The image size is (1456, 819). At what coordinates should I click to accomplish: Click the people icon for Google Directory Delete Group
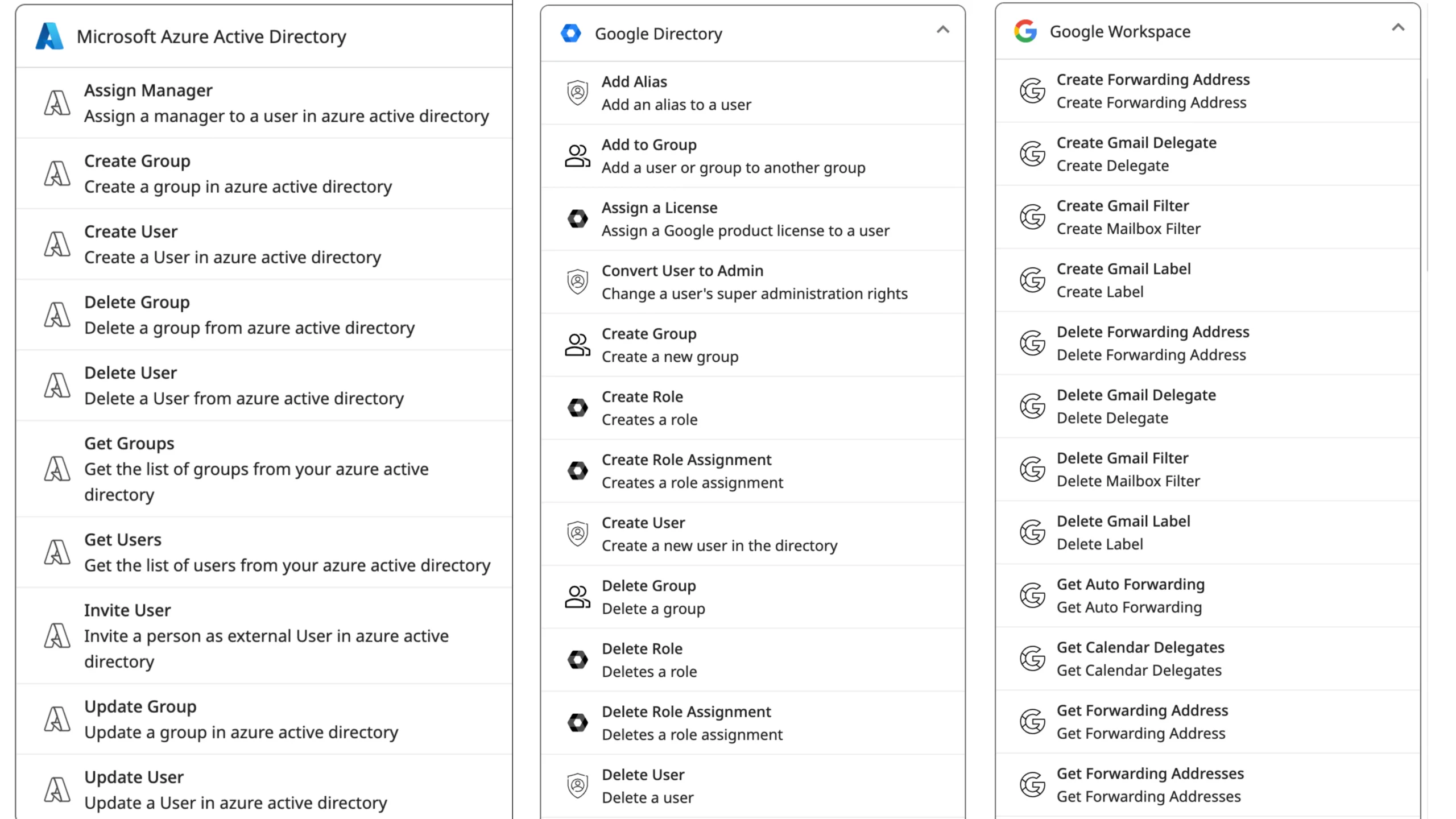[x=577, y=597]
